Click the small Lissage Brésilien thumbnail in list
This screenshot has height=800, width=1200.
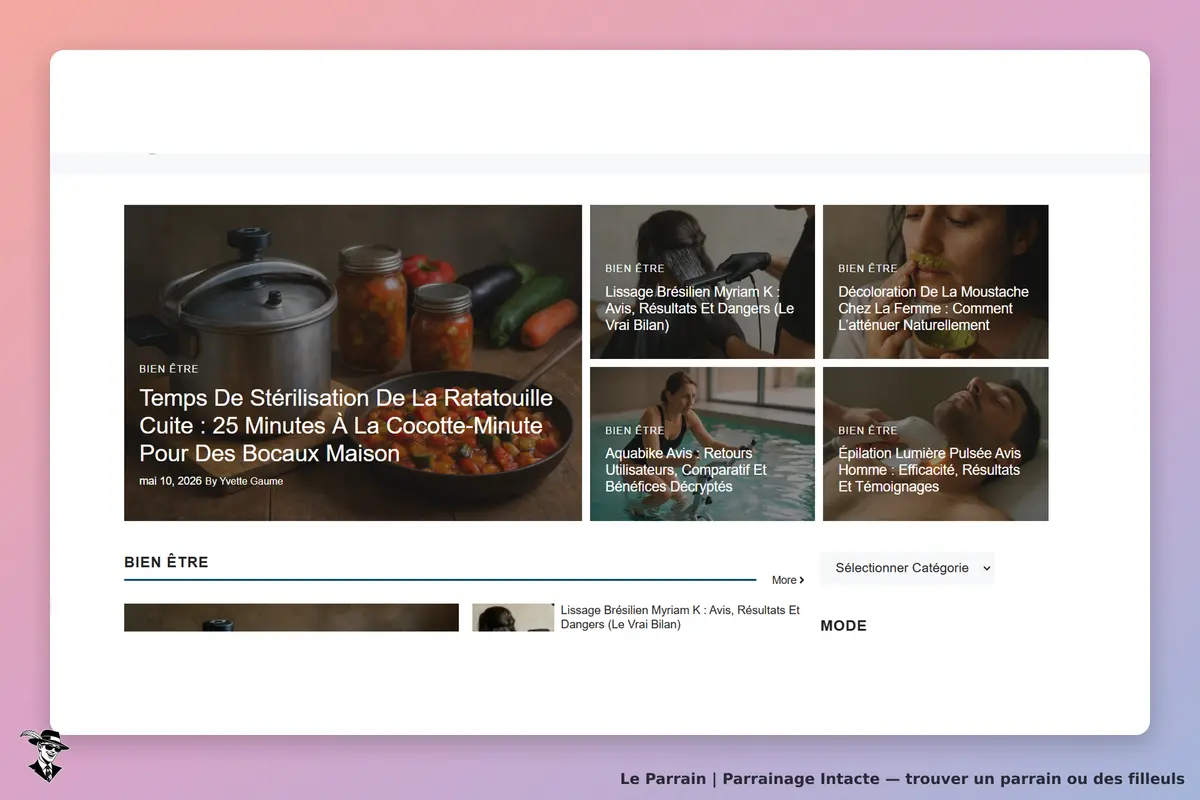point(513,617)
